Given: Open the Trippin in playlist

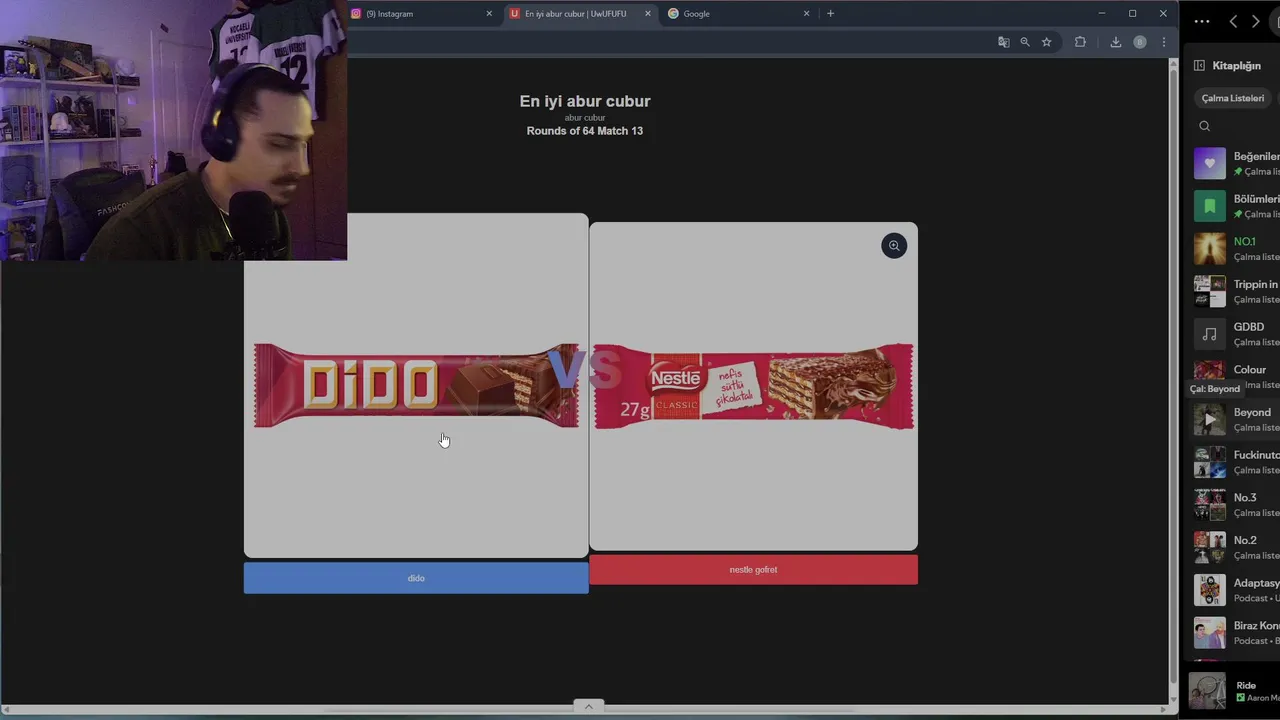Looking at the screenshot, I should [1236, 291].
